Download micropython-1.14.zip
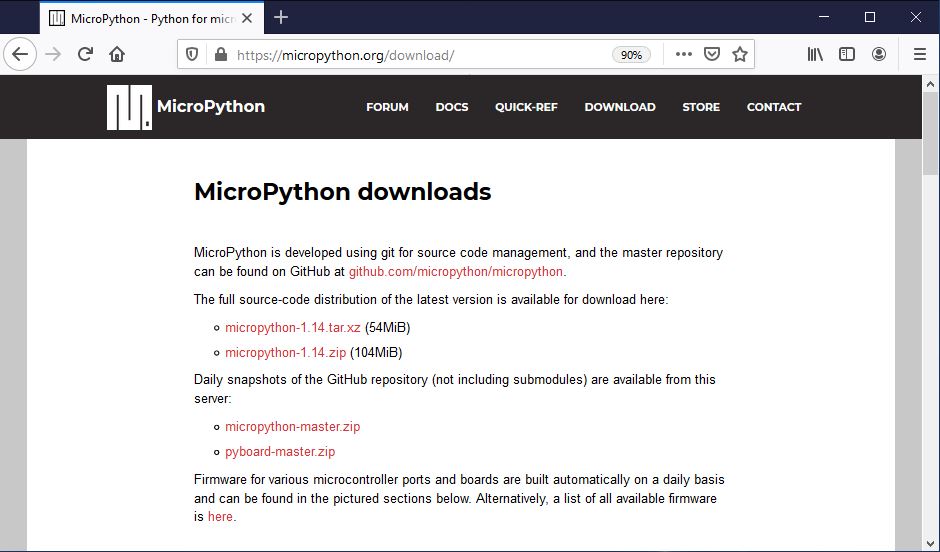The height and width of the screenshot is (552, 940). click(285, 353)
